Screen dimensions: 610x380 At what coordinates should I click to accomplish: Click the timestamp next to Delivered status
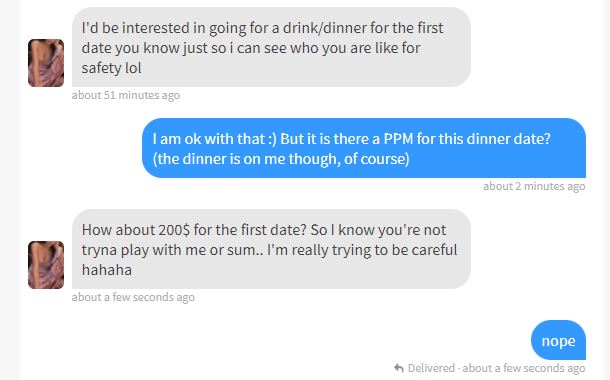click(524, 368)
